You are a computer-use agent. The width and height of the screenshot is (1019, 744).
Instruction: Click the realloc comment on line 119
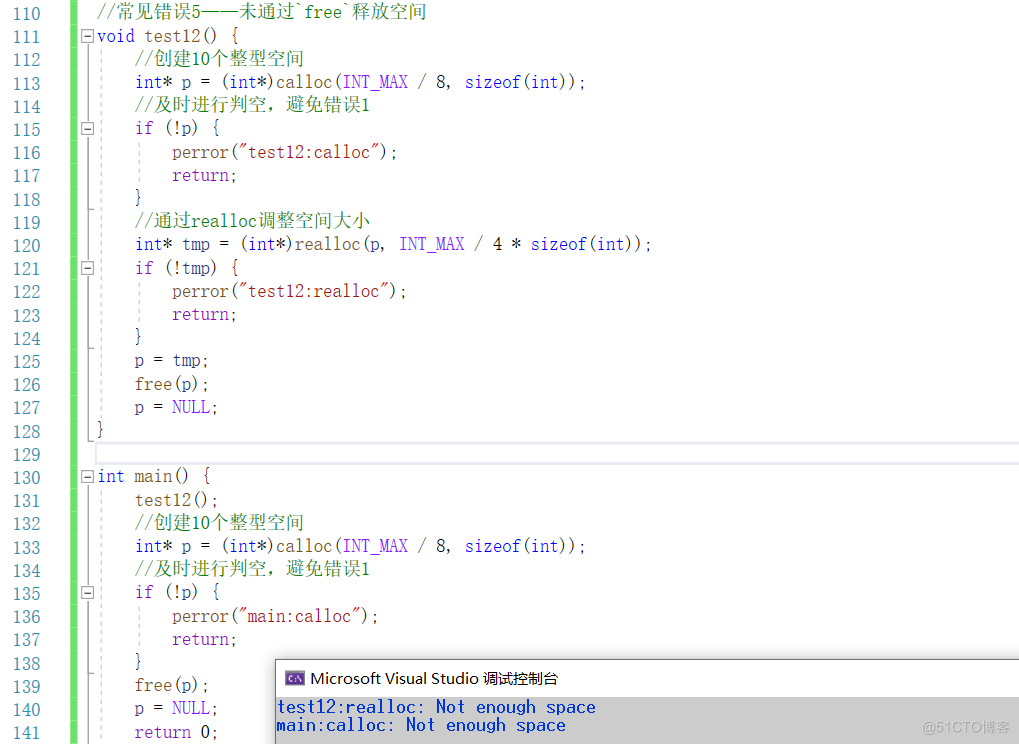tap(252, 221)
